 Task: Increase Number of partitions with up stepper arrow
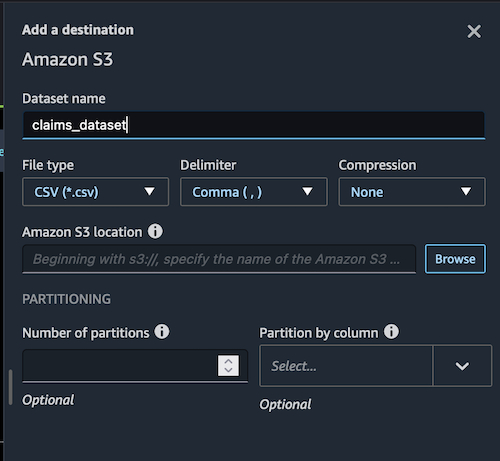[x=228, y=361]
